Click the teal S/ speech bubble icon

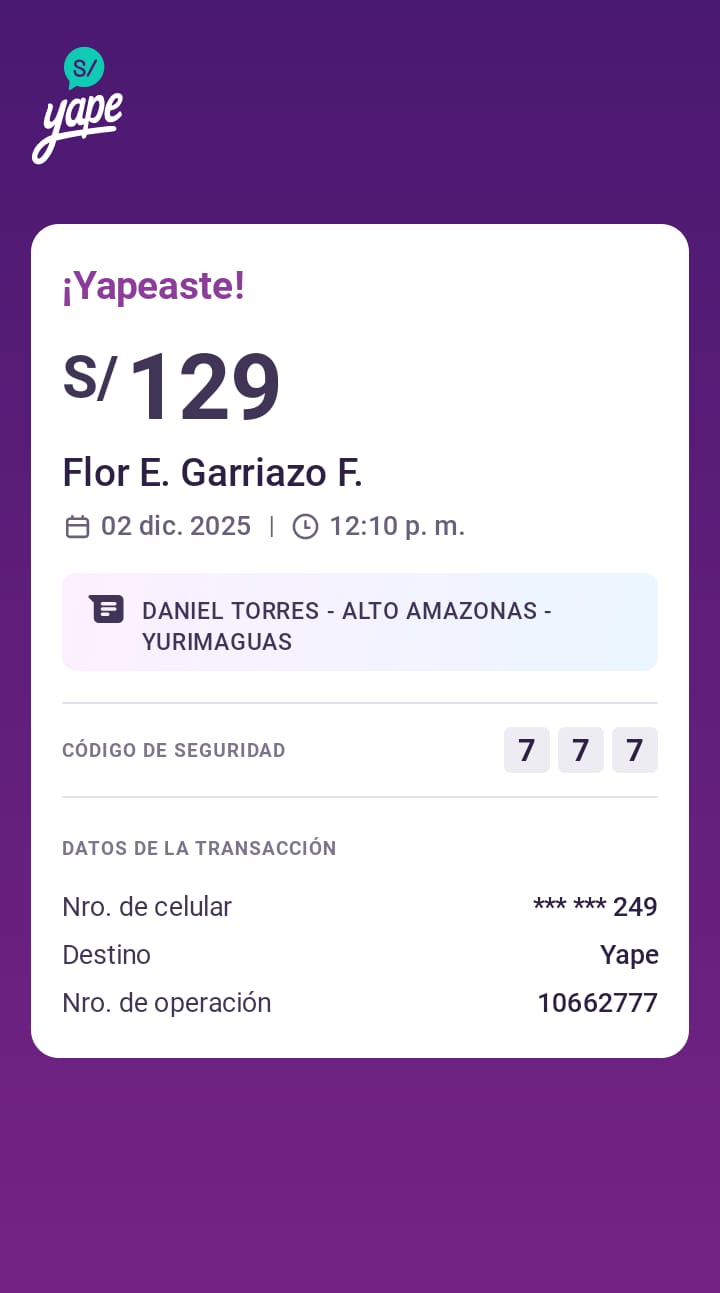[84, 68]
